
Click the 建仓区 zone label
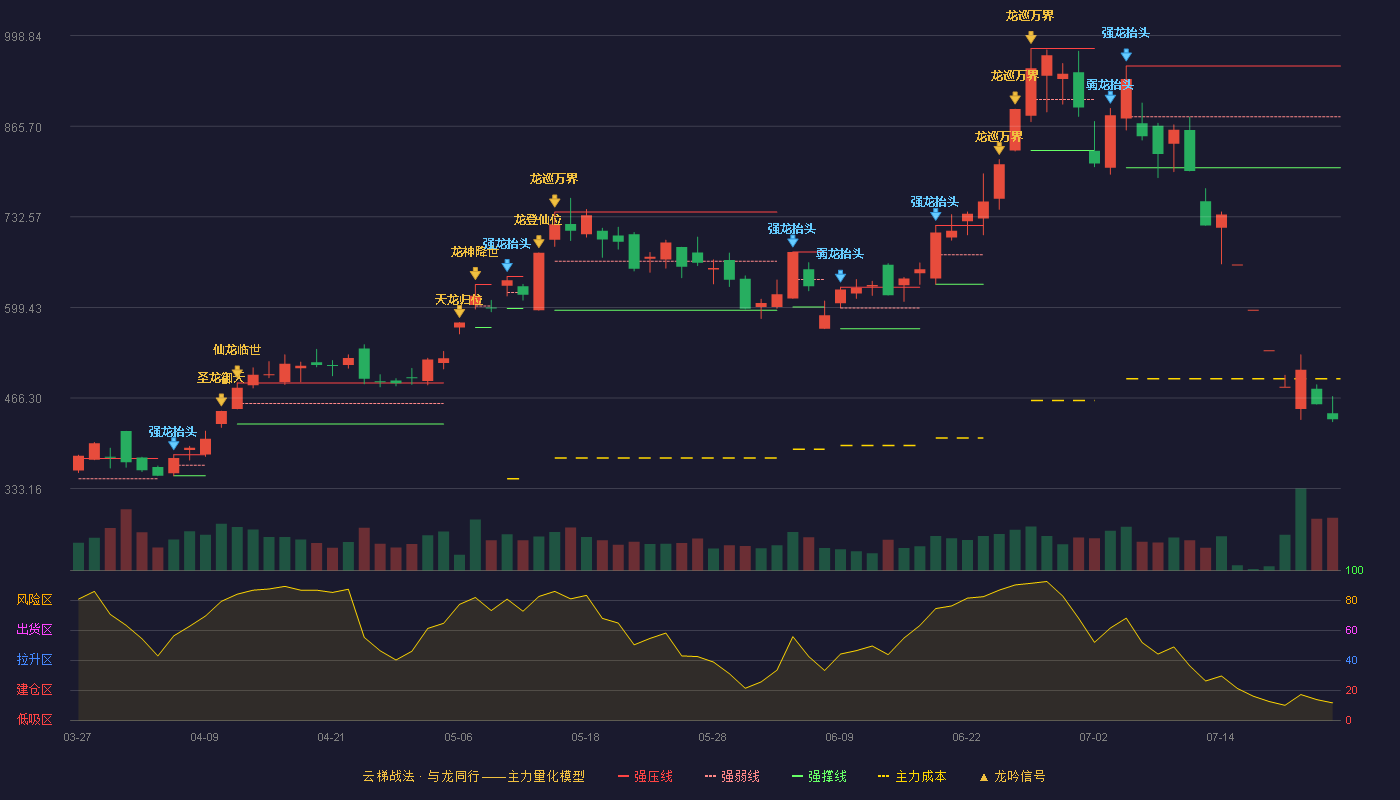[34, 690]
